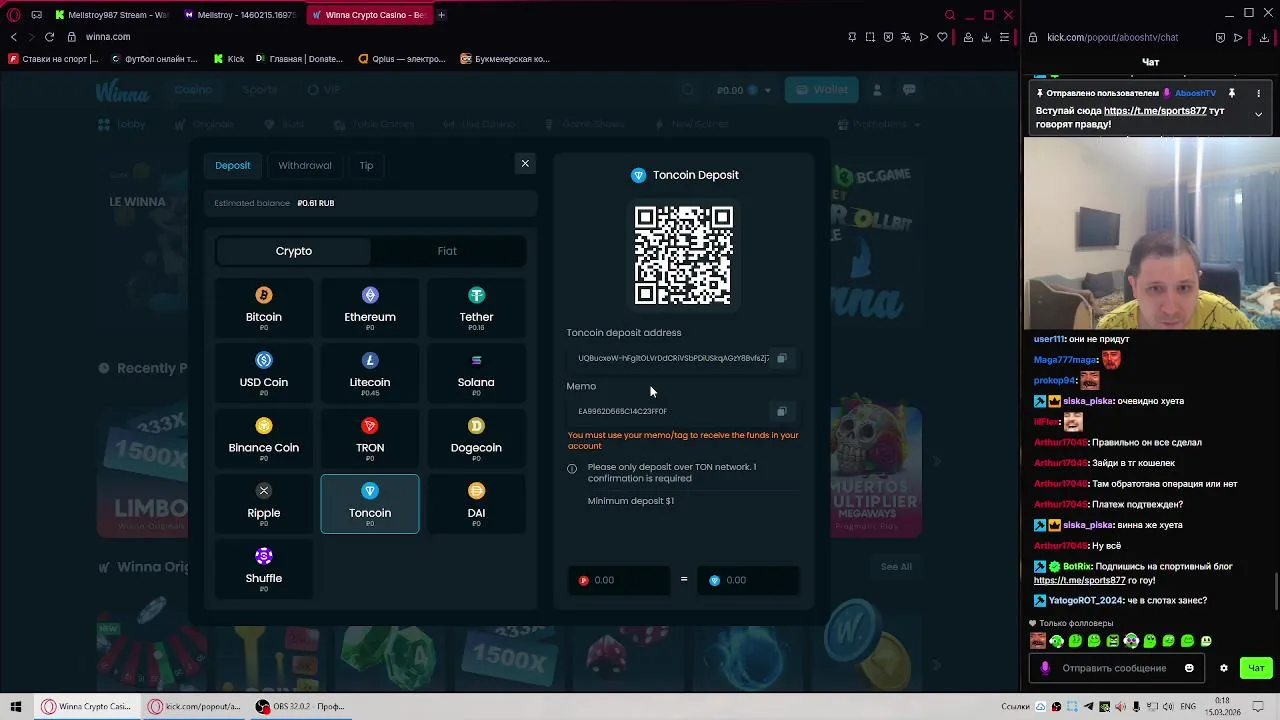
Task: Select the Fiat payment method tab
Action: click(447, 251)
